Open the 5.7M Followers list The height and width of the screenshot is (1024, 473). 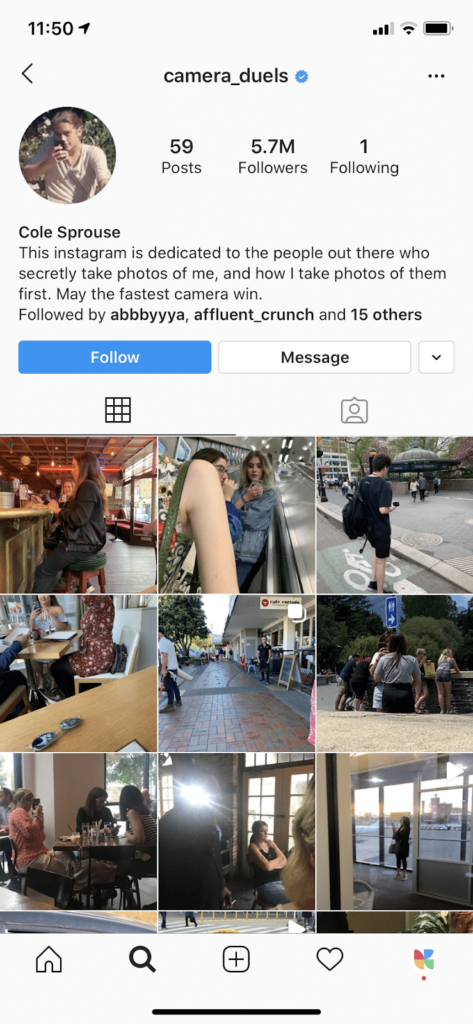(272, 157)
